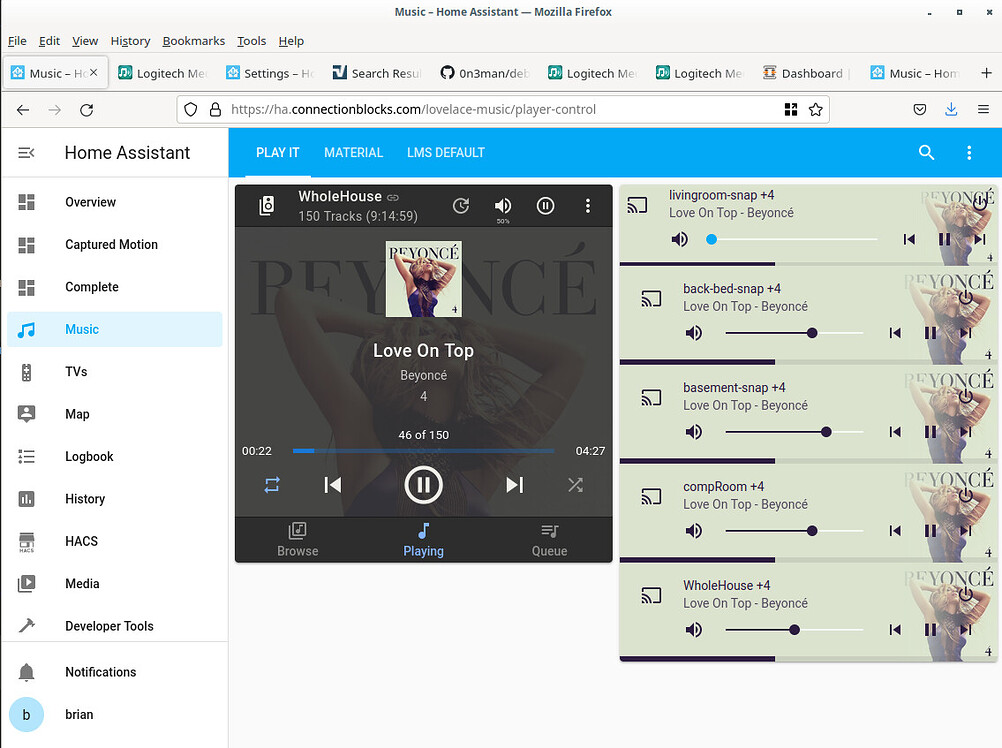Open the volume control in the WholeHouse player header

(x=504, y=206)
